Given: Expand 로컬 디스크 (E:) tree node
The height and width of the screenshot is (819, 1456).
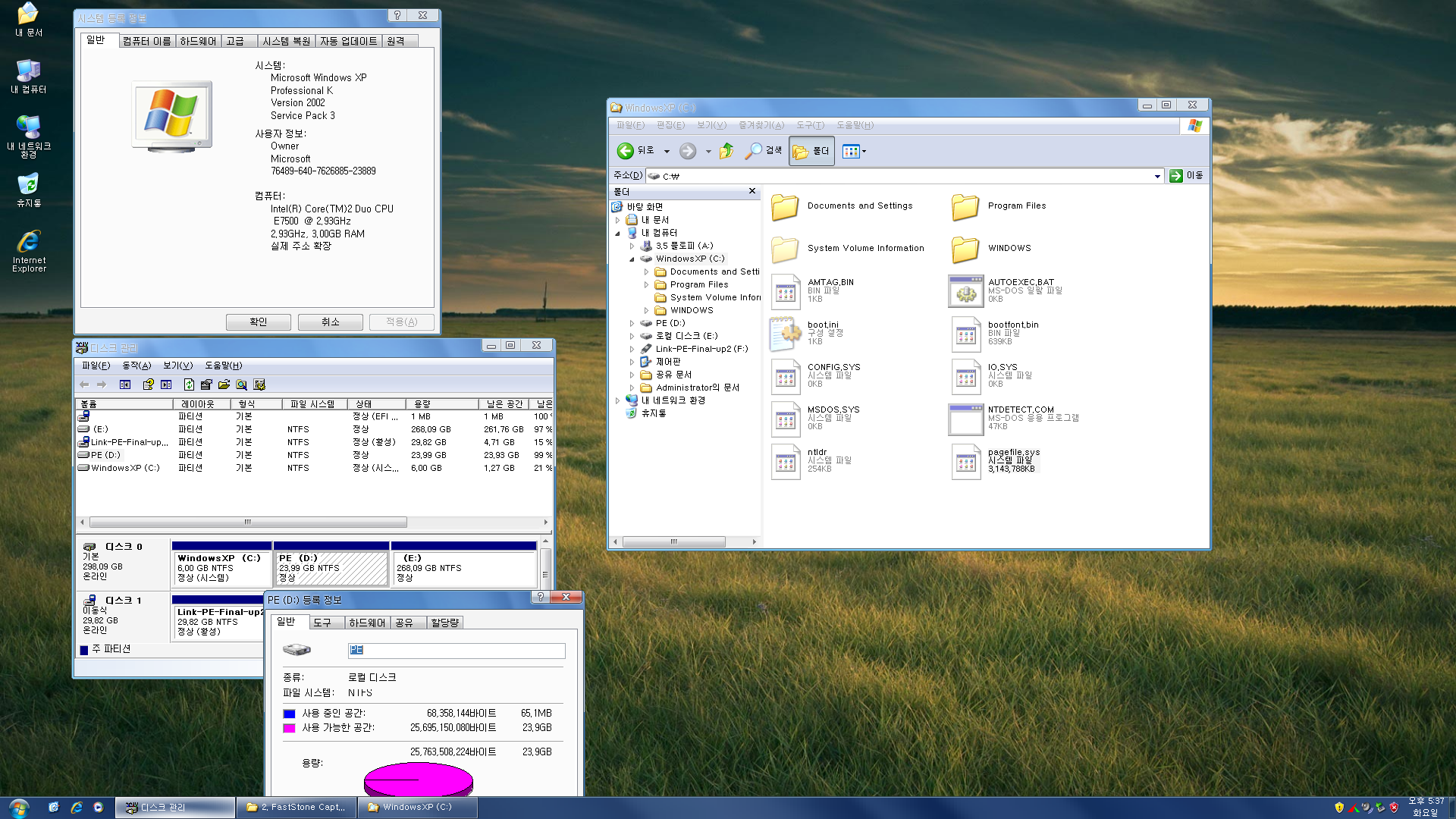Looking at the screenshot, I should tap(632, 336).
